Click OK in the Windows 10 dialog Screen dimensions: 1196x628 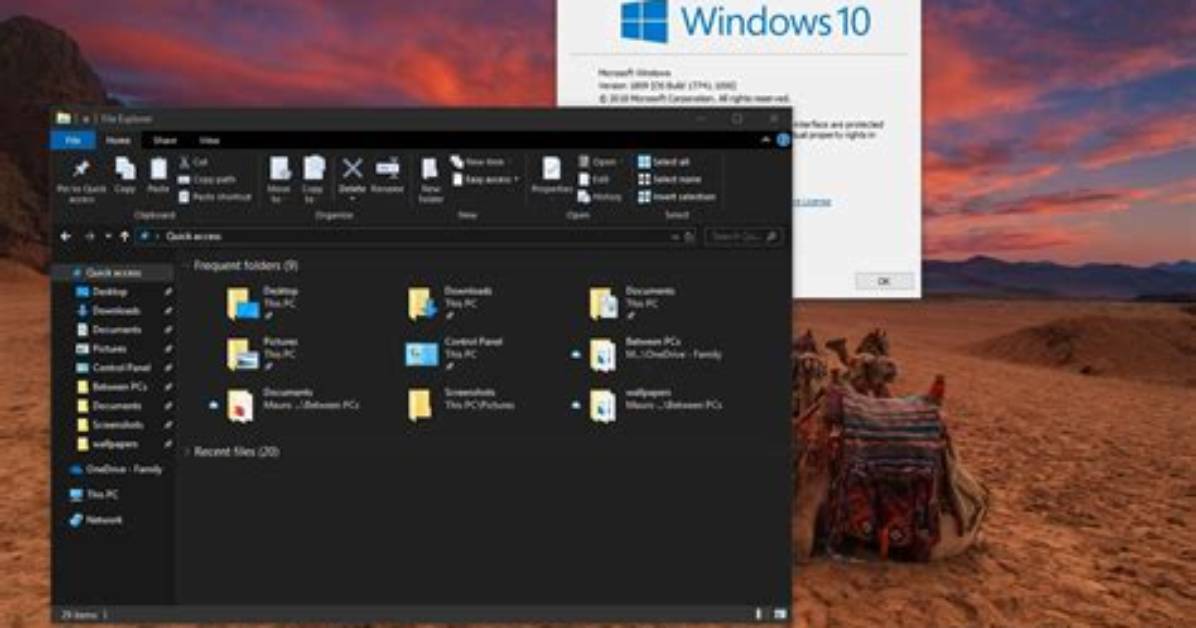(x=883, y=281)
